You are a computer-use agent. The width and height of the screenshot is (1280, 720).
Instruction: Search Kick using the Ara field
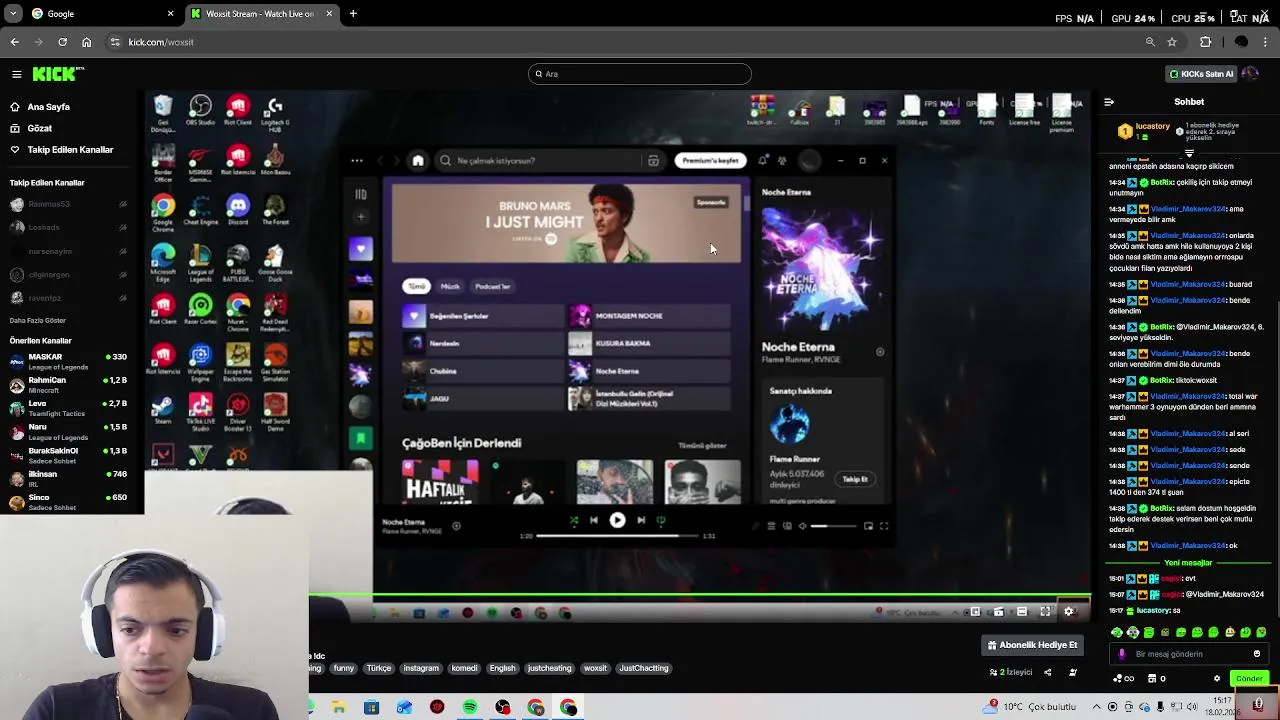[640, 74]
